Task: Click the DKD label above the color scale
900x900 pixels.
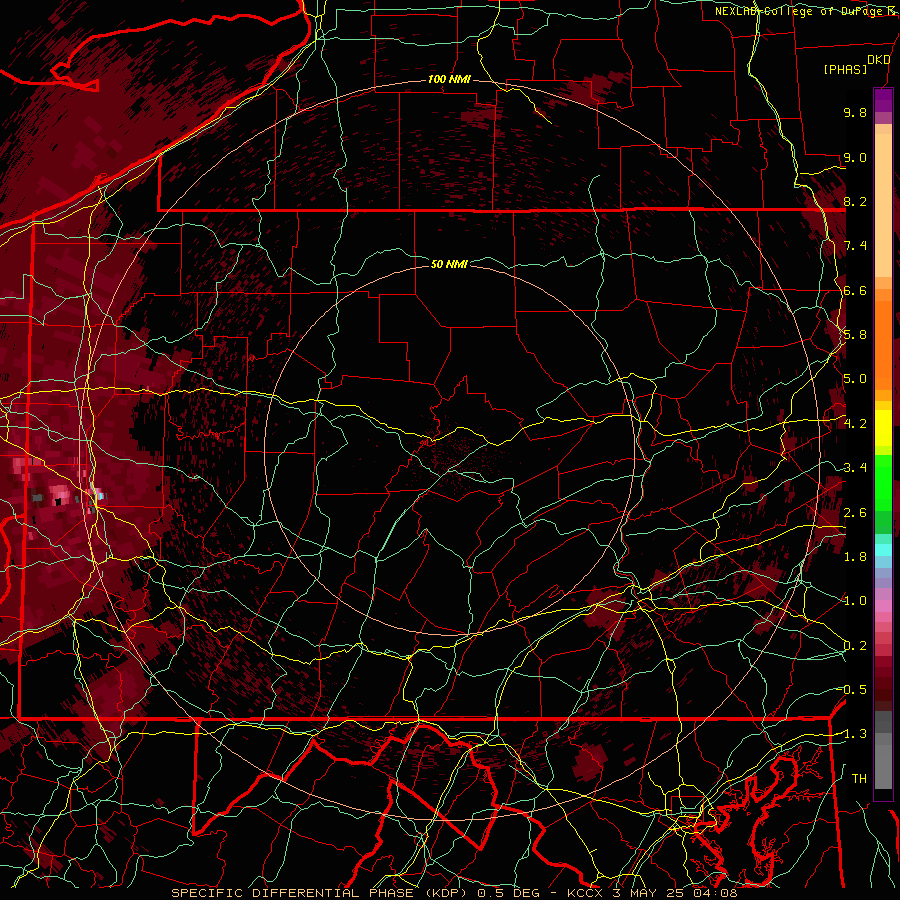Action: [878, 60]
